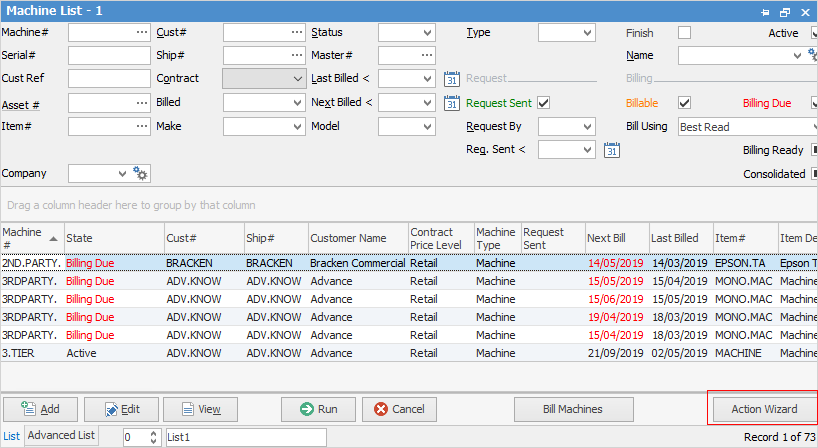Expand the Status dropdown
The width and height of the screenshot is (818, 448).
pos(426,32)
